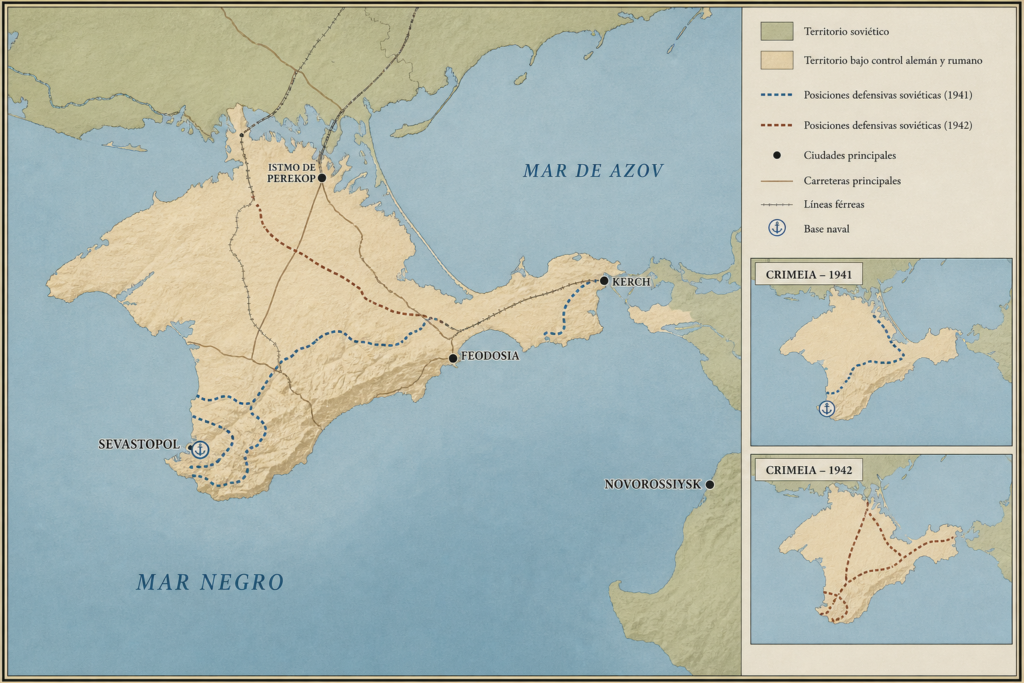
Task: Click the NOVOROSSIYSK label
Action: (652, 484)
